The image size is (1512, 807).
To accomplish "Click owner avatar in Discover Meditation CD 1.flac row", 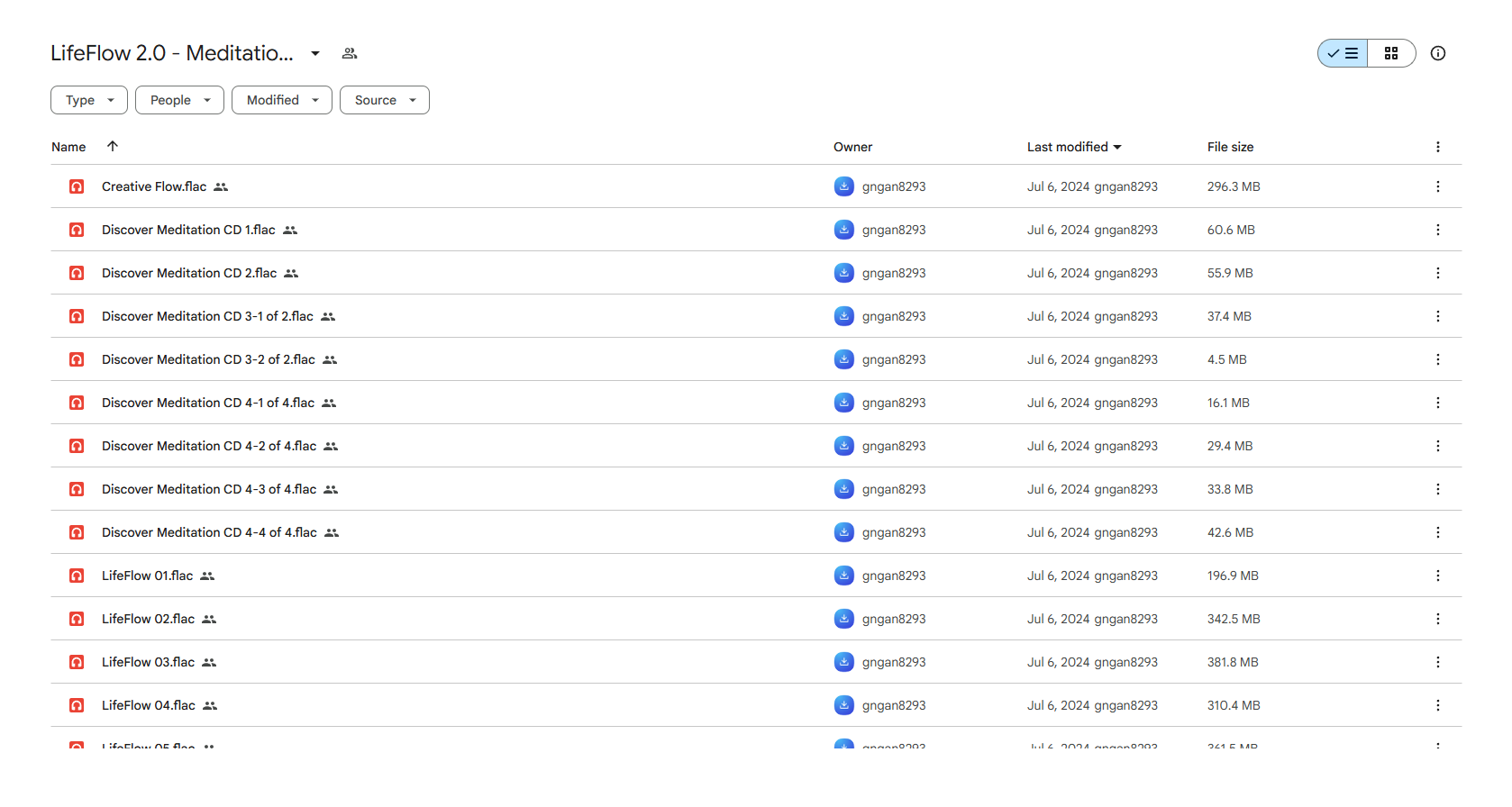I will click(843, 230).
